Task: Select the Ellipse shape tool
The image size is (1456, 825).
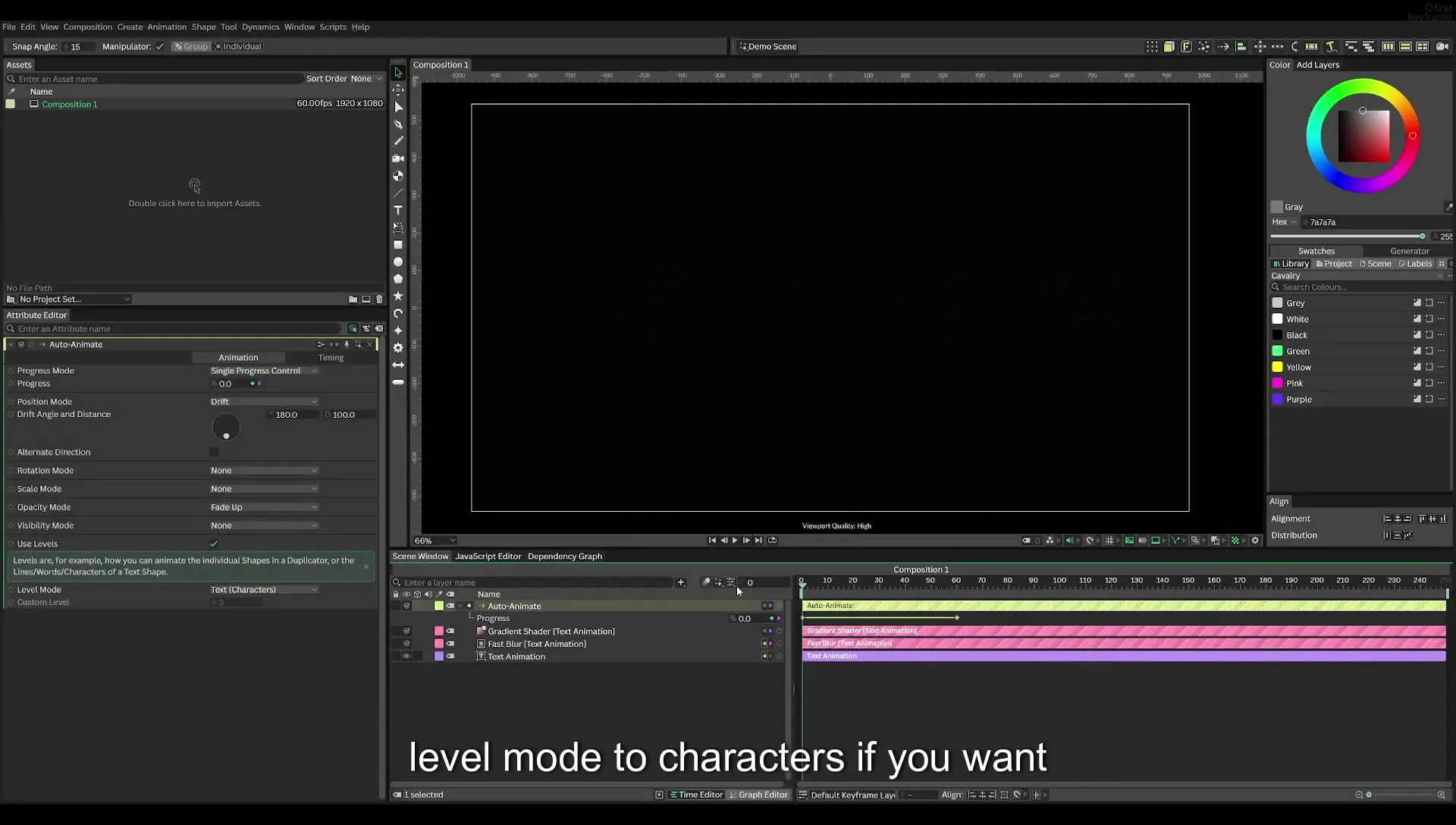Action: pyautogui.click(x=398, y=262)
